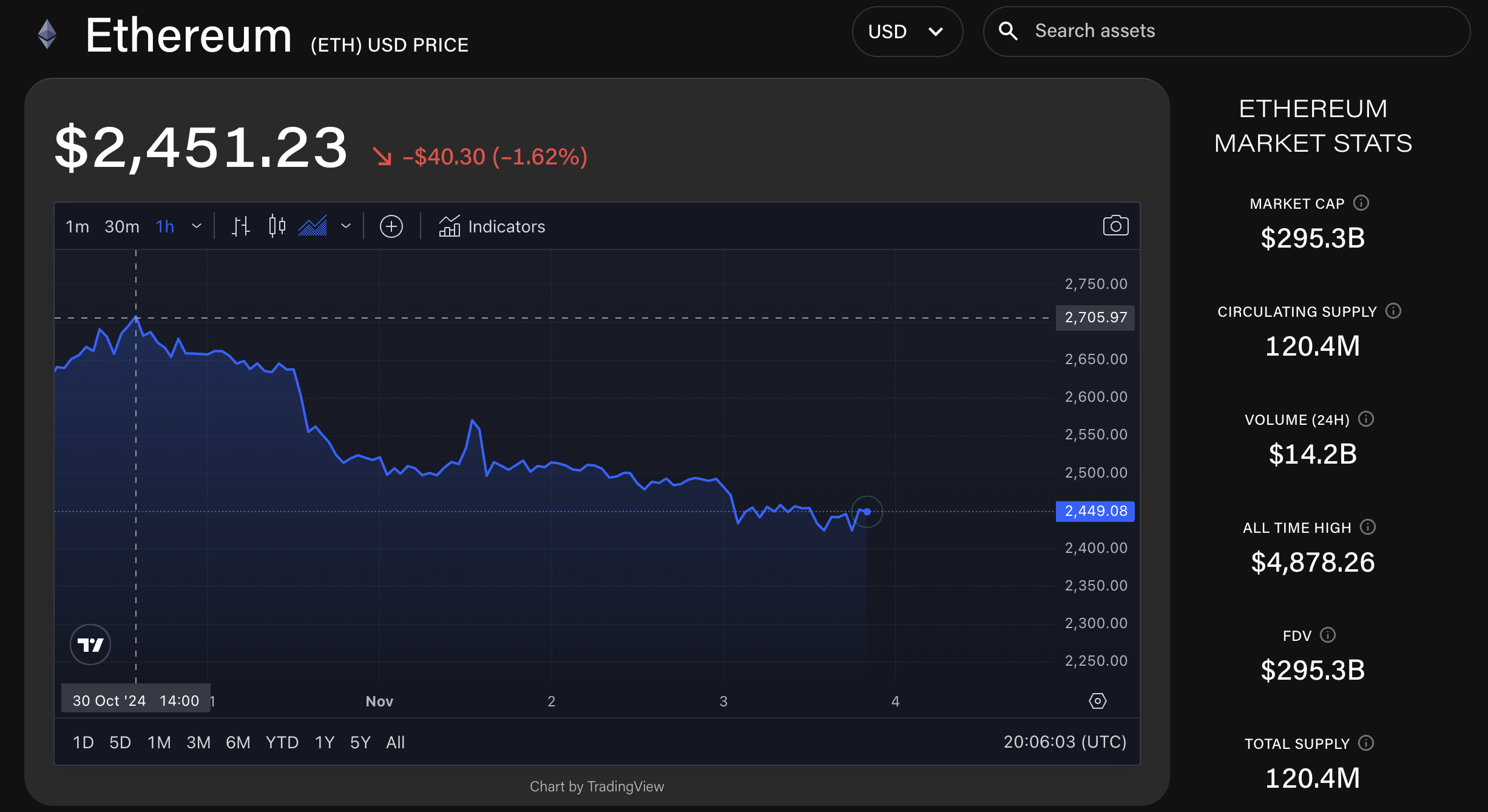Select the area chart style icon
Viewport: 1488px width, 812px height.
click(313, 226)
